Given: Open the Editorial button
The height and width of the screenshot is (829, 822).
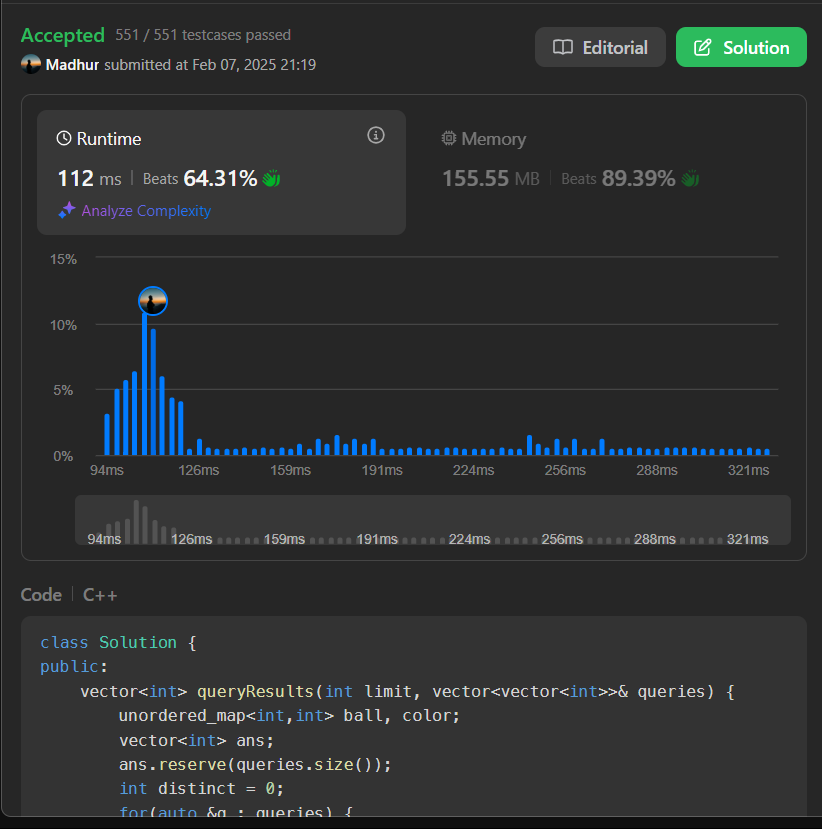Looking at the screenshot, I should [x=600, y=48].
